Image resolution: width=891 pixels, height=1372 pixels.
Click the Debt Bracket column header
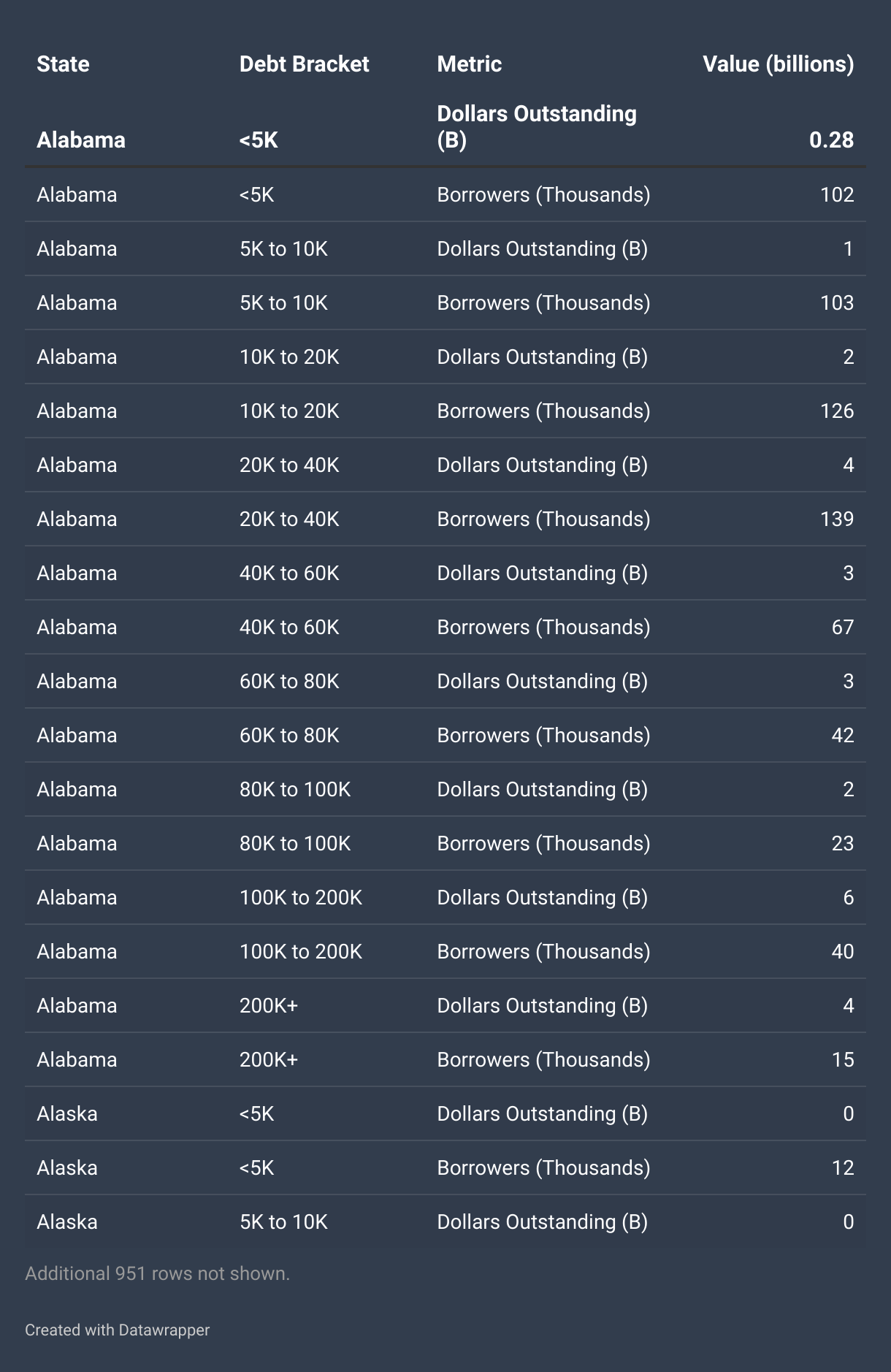tap(304, 64)
